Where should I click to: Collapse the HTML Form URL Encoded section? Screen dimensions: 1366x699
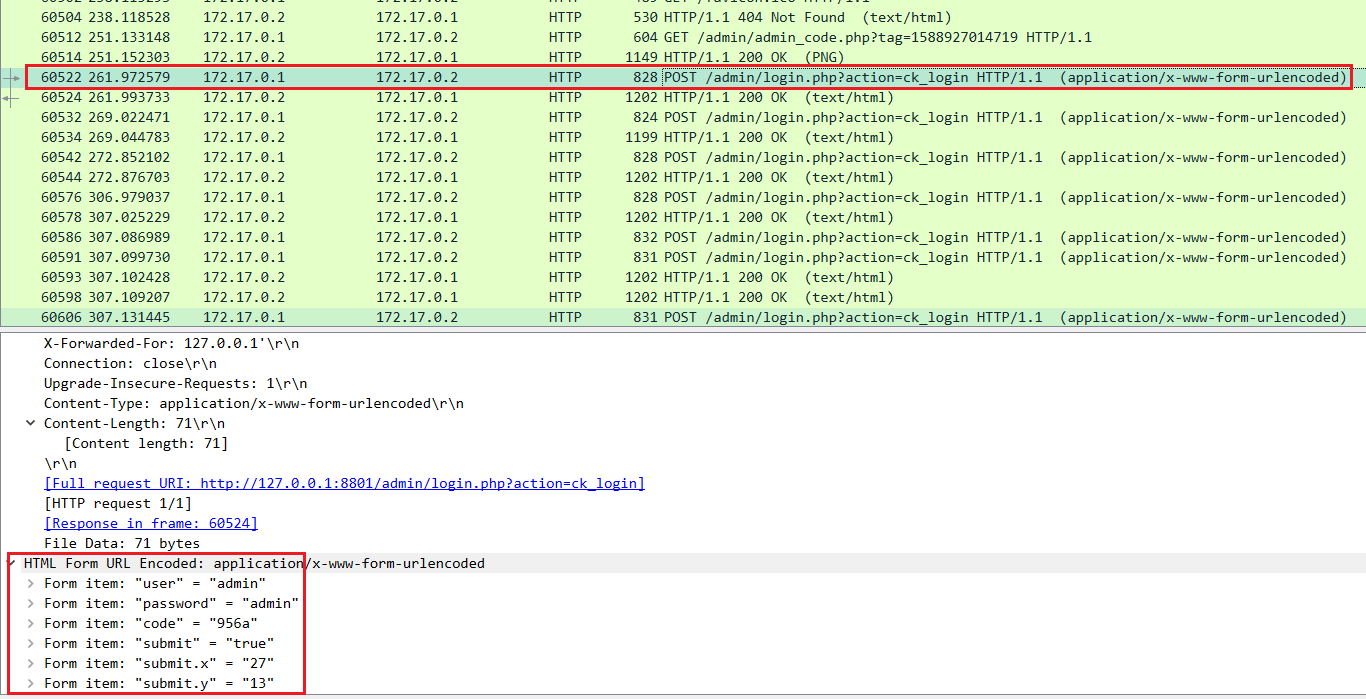coord(11,563)
